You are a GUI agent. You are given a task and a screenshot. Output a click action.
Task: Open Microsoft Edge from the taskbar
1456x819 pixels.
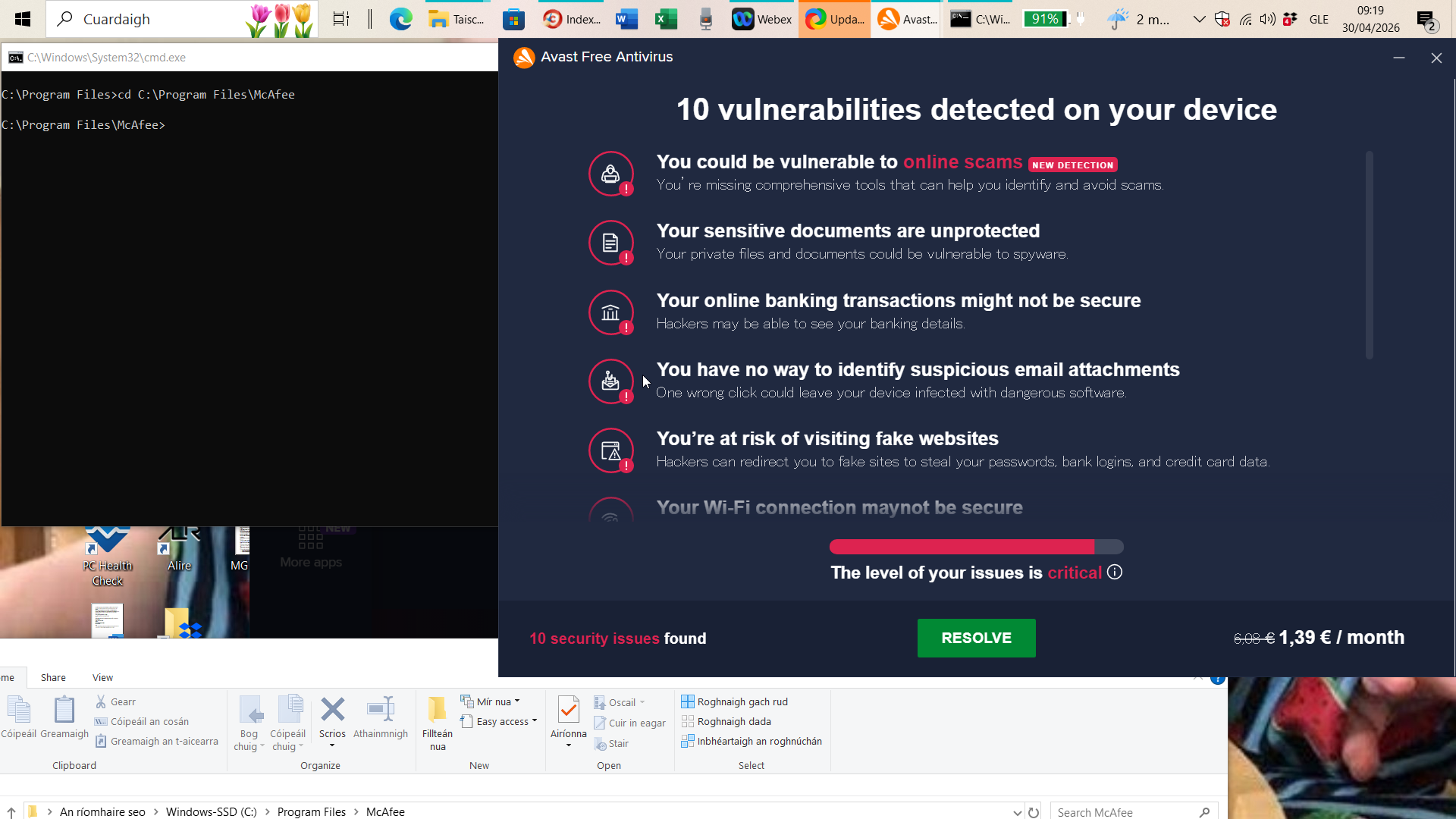400,19
